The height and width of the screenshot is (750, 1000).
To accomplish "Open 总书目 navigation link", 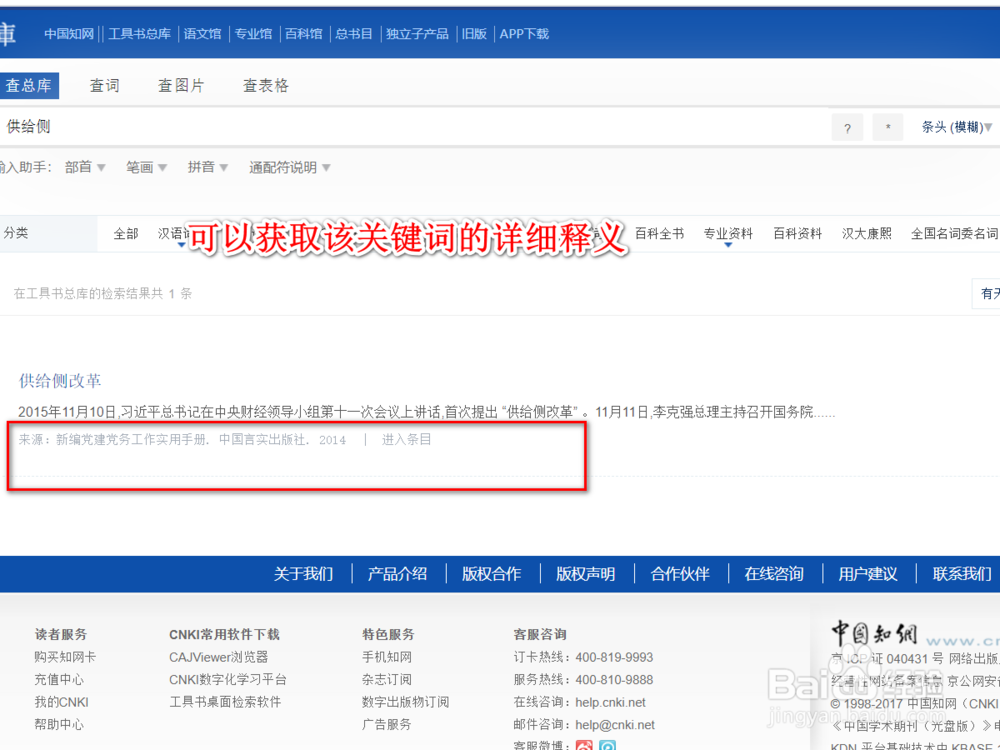I will [354, 34].
